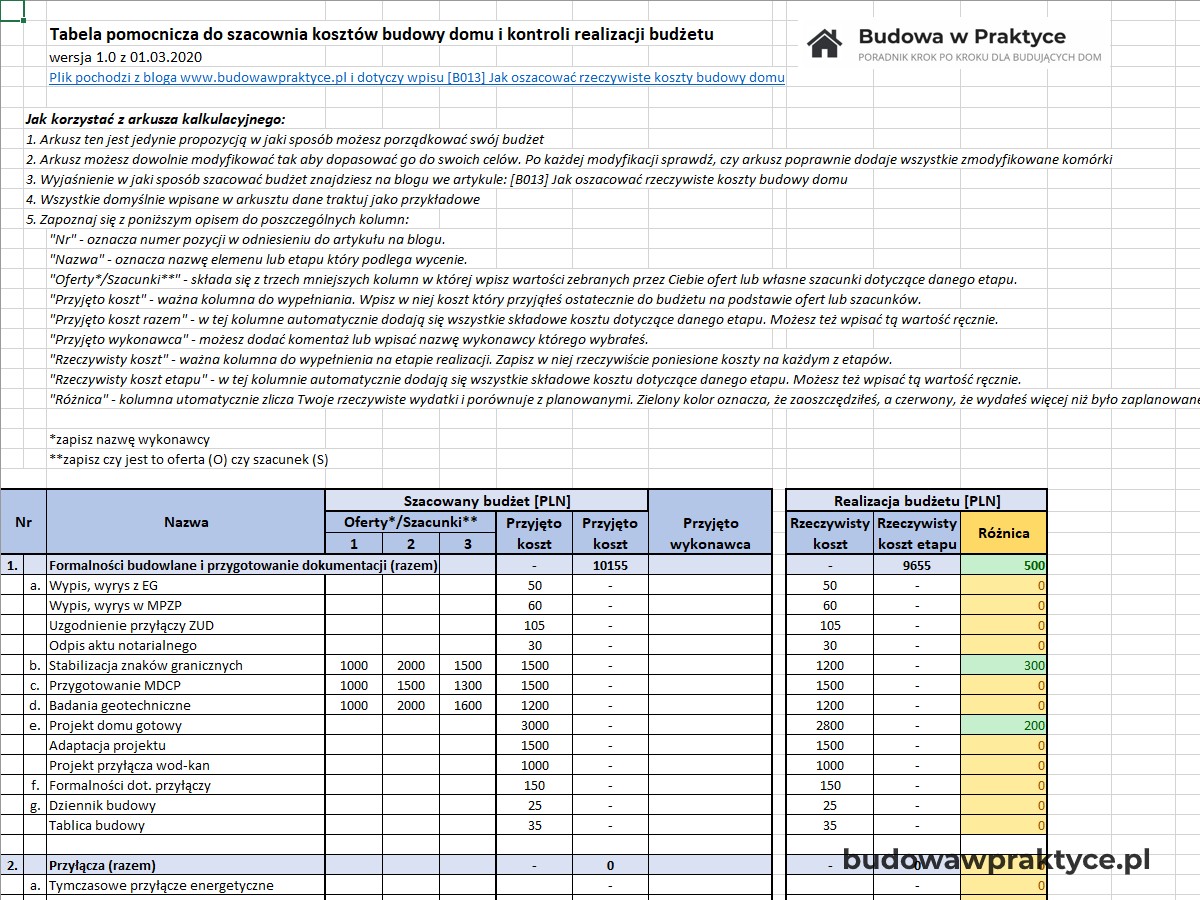Click the offer column header '2'

[411, 543]
